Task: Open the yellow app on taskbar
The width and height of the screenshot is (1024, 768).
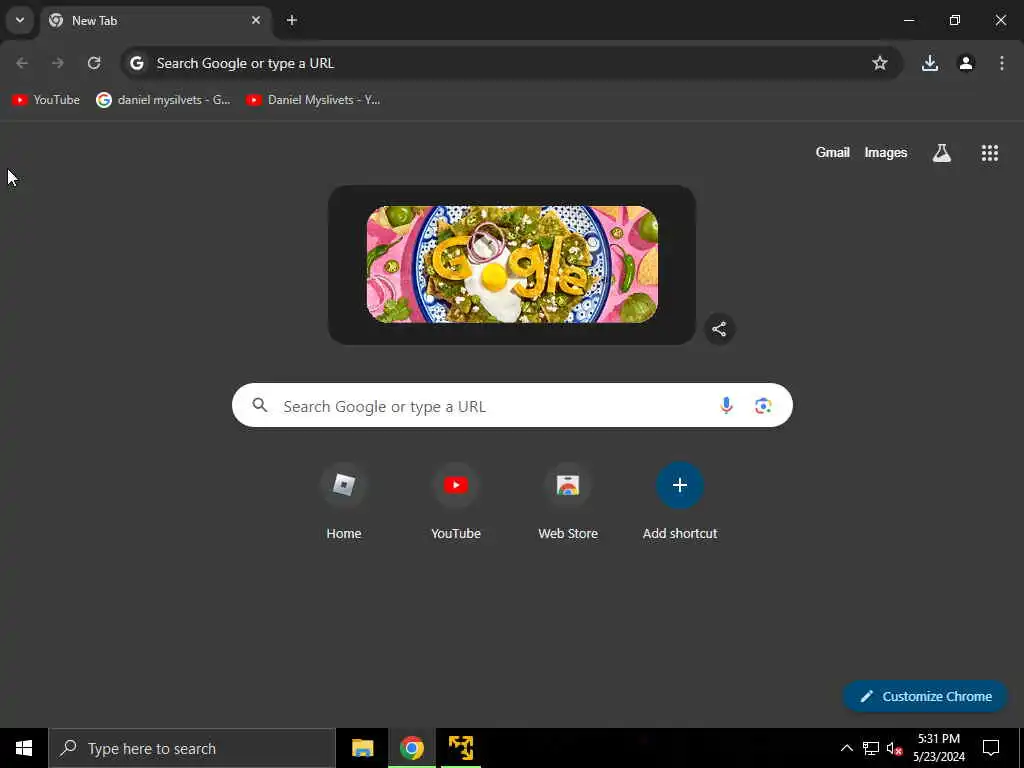Action: [x=461, y=748]
